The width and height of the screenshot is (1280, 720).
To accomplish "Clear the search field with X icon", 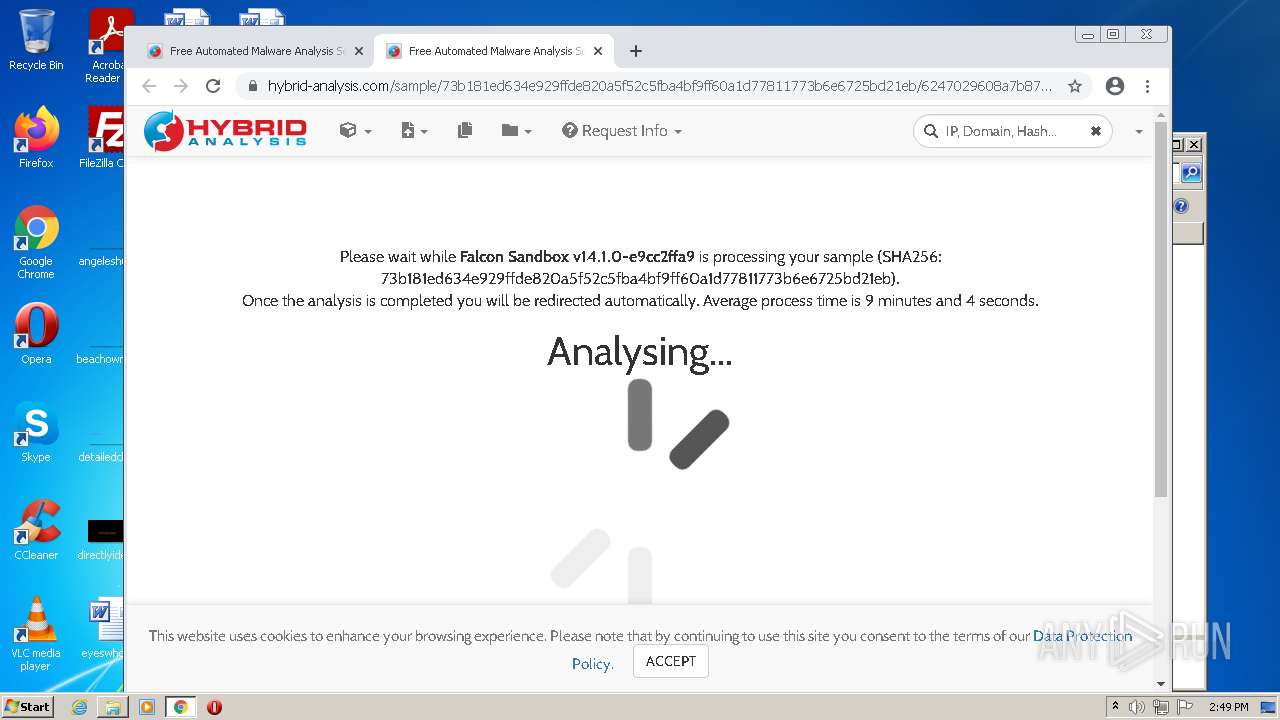I will click(x=1095, y=131).
